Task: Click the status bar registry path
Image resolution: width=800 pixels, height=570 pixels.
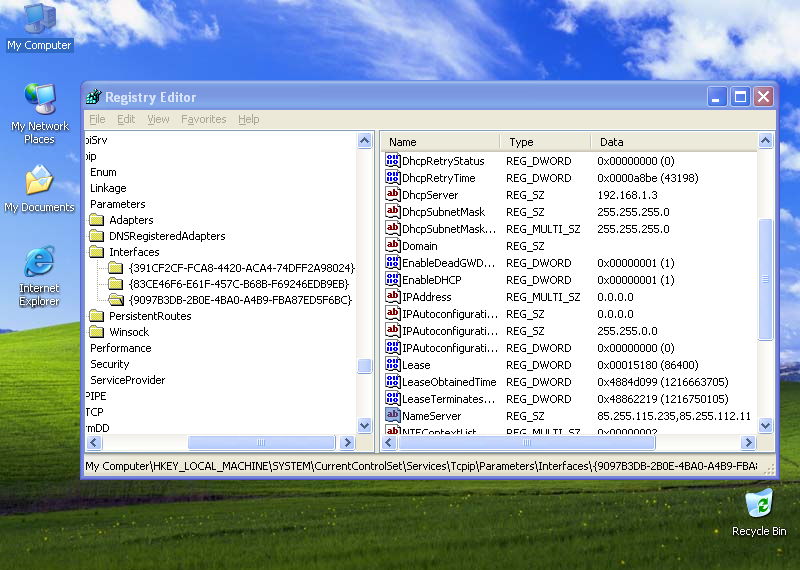Action: (x=421, y=466)
